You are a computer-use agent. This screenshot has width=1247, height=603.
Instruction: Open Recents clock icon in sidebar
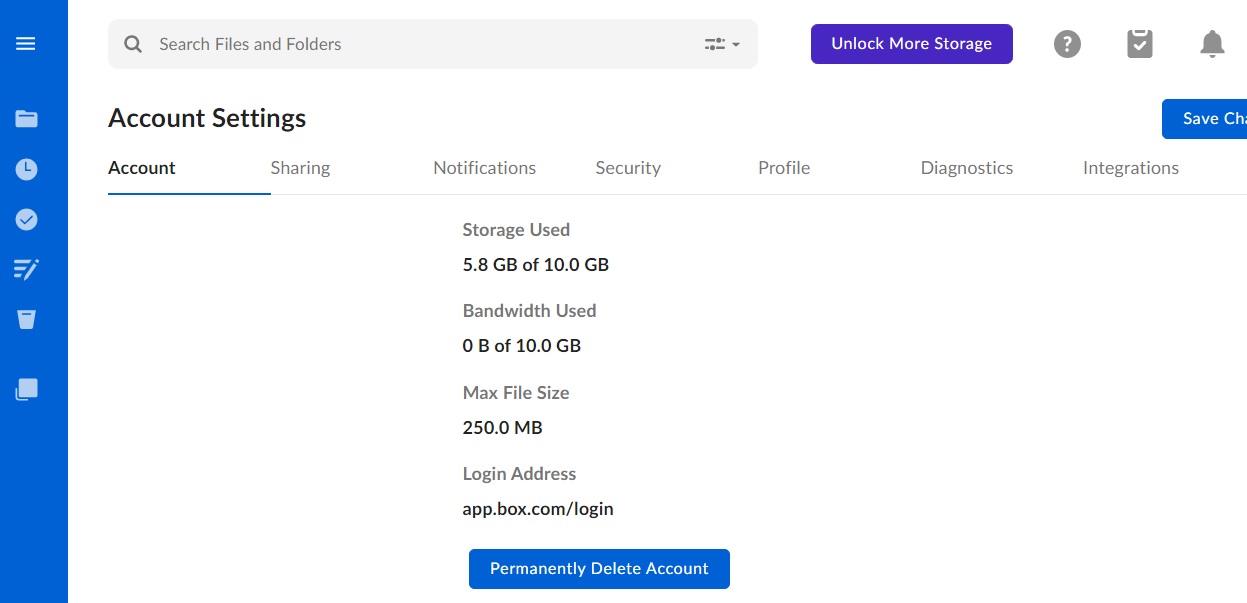[x=27, y=169]
